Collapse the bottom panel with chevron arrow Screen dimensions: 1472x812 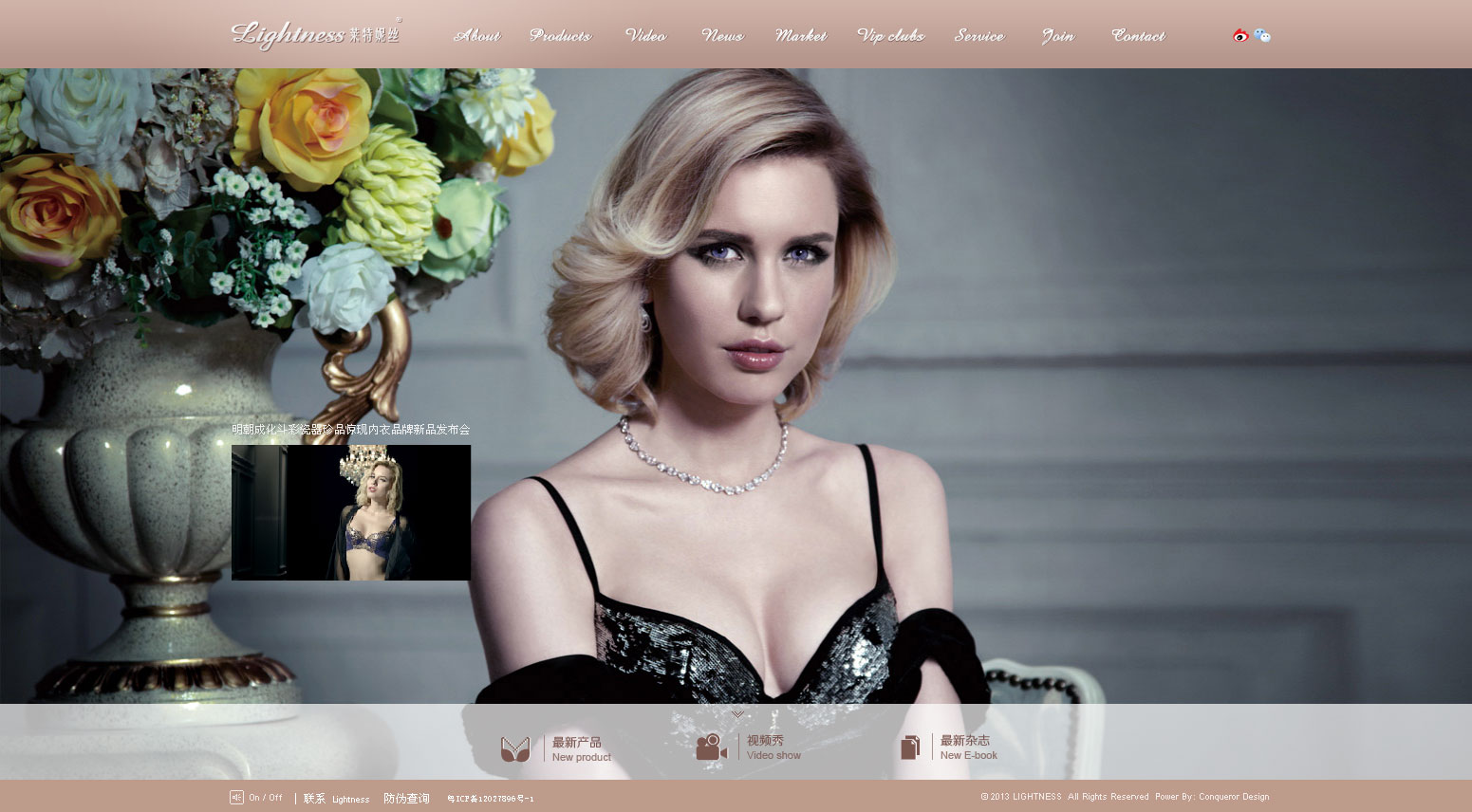click(x=737, y=713)
